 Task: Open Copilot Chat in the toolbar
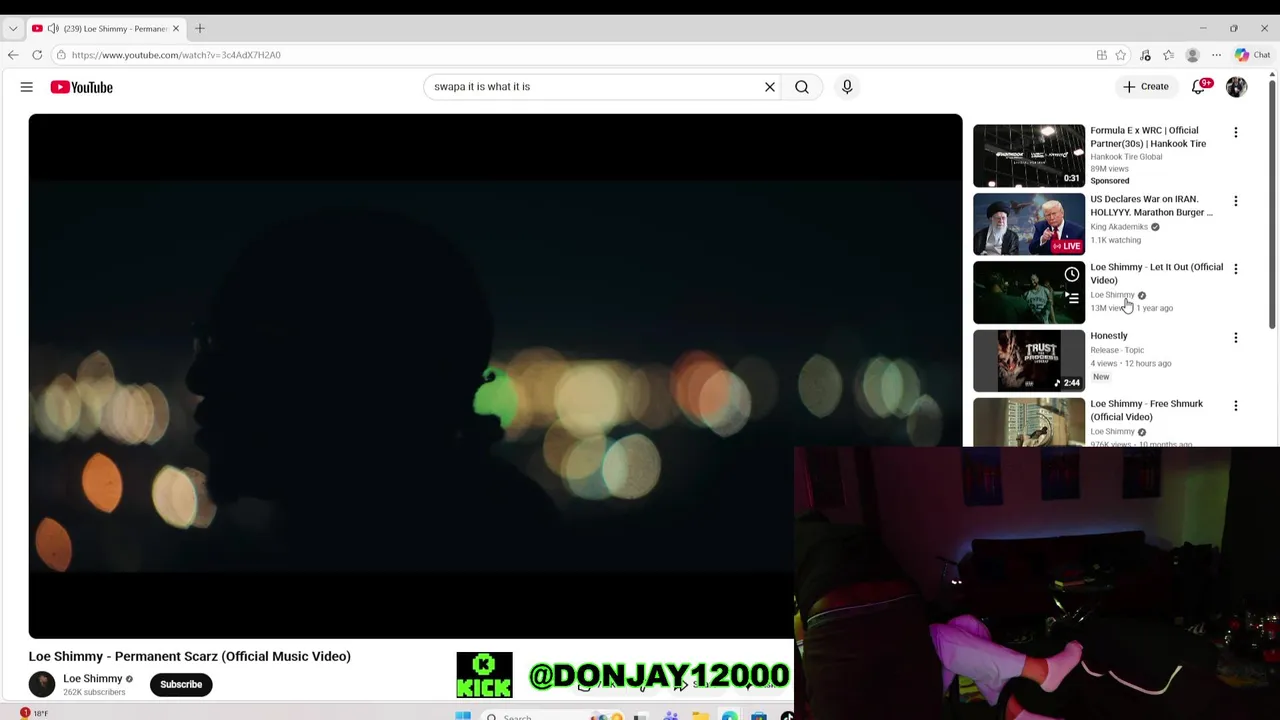tap(1253, 55)
